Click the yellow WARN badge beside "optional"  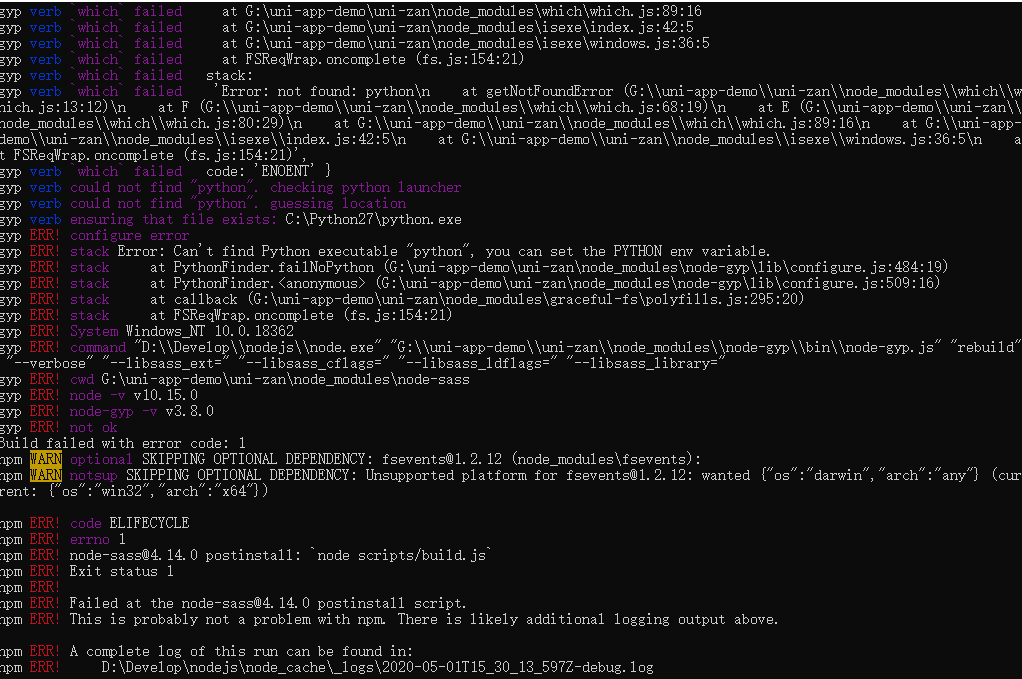click(45, 459)
